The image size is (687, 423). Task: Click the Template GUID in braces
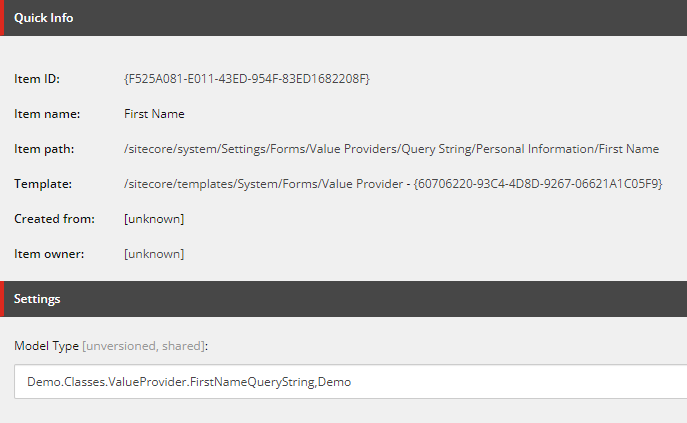pyautogui.click(x=539, y=184)
